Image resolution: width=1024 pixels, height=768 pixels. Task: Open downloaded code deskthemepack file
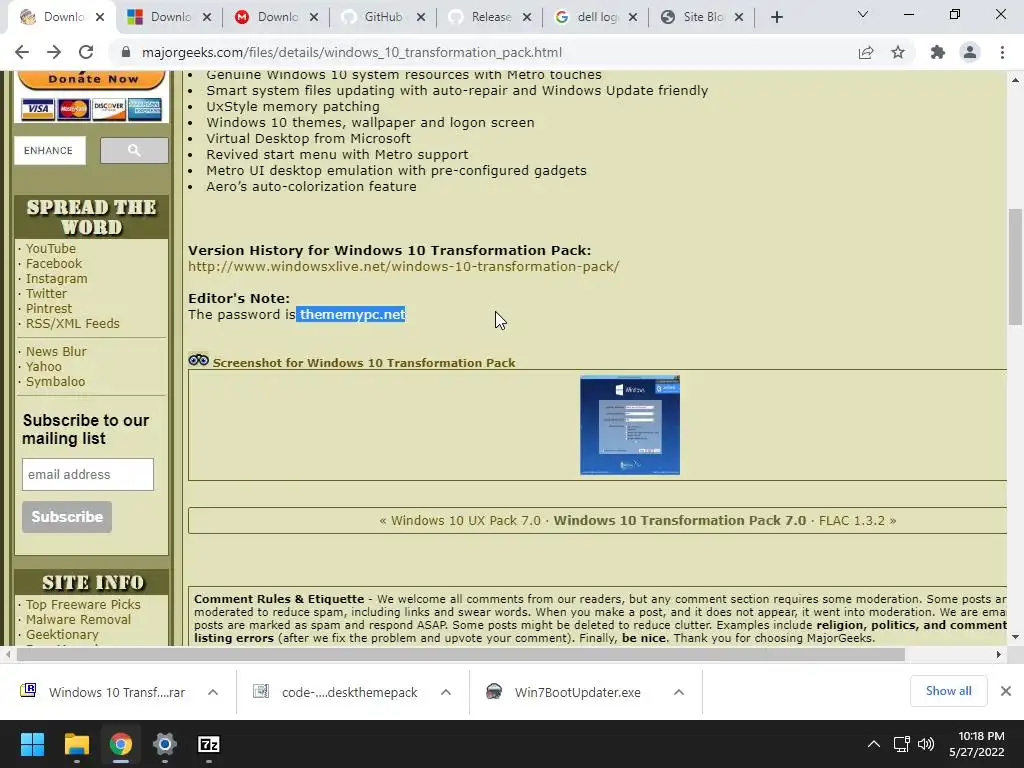pyautogui.click(x=336, y=692)
